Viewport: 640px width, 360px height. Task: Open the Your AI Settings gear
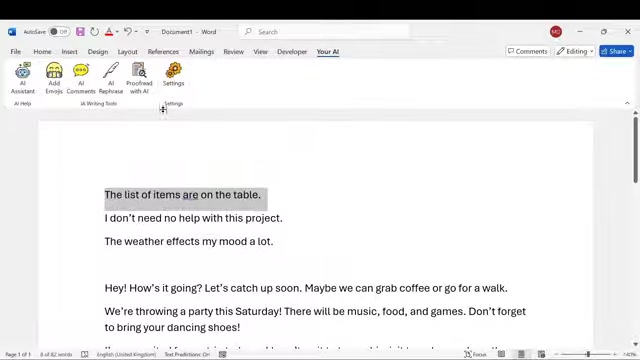[173, 74]
